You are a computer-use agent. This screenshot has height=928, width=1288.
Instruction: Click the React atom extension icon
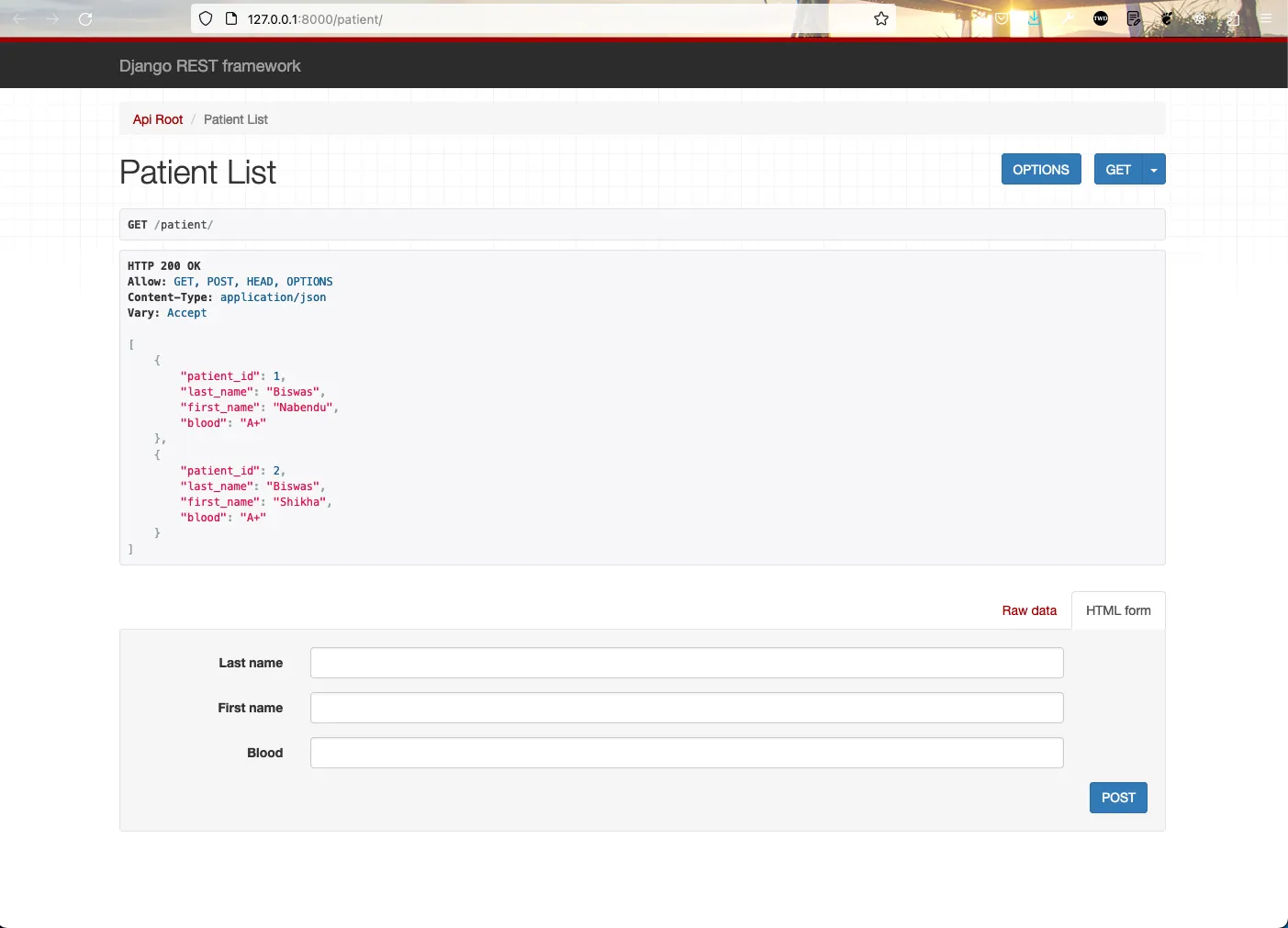[1200, 18]
